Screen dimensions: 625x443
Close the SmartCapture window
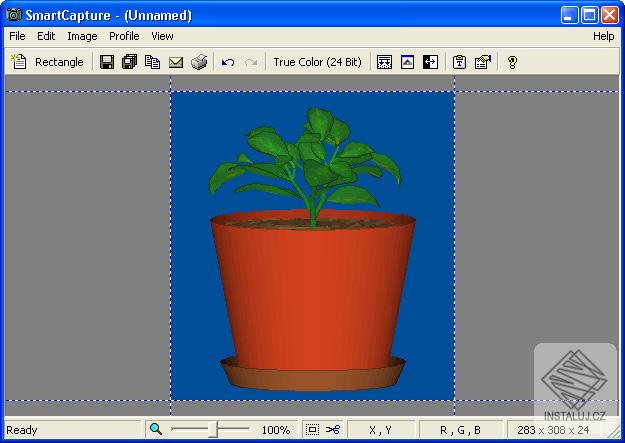click(x=610, y=15)
